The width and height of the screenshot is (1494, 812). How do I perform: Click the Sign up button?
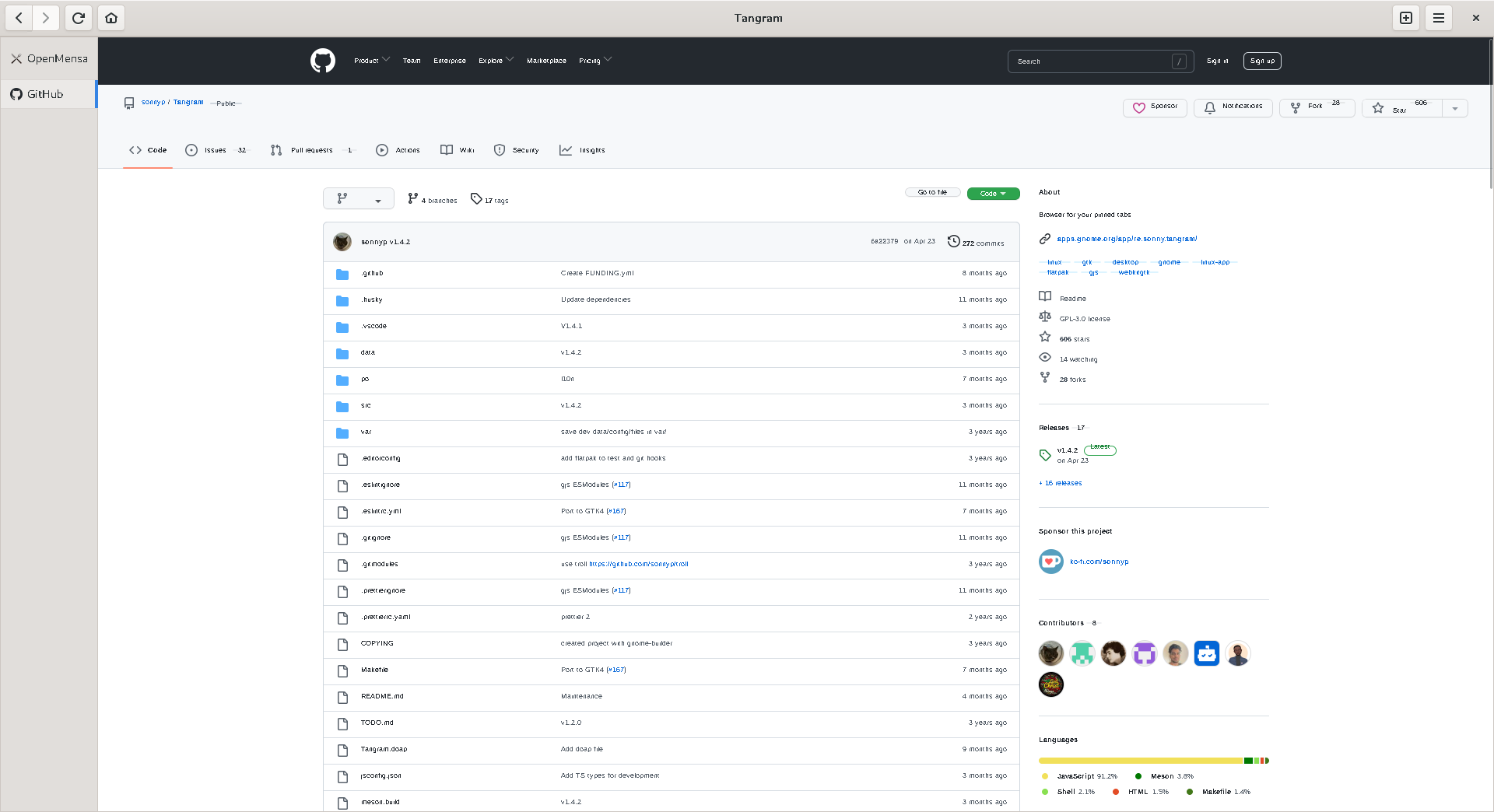tap(1262, 61)
